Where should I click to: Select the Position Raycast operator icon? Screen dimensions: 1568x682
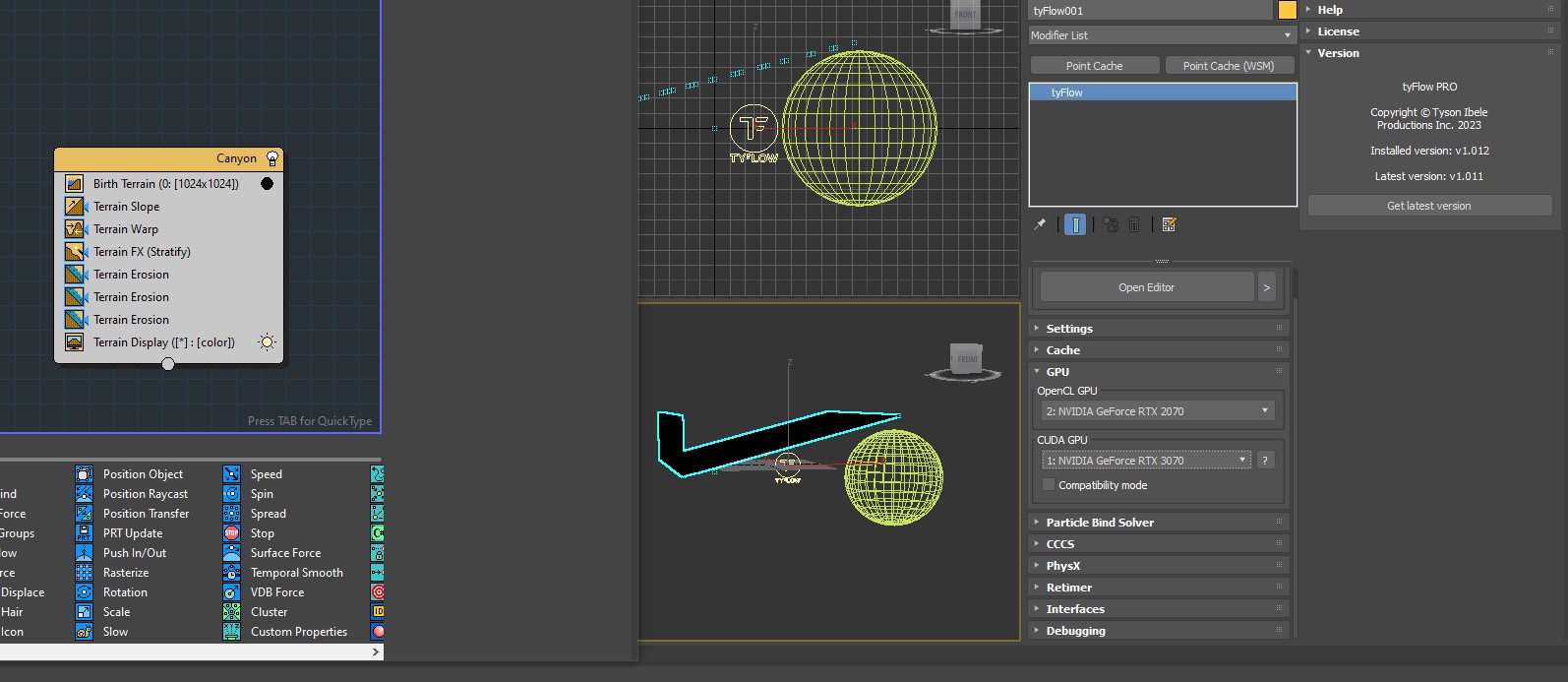(85, 494)
